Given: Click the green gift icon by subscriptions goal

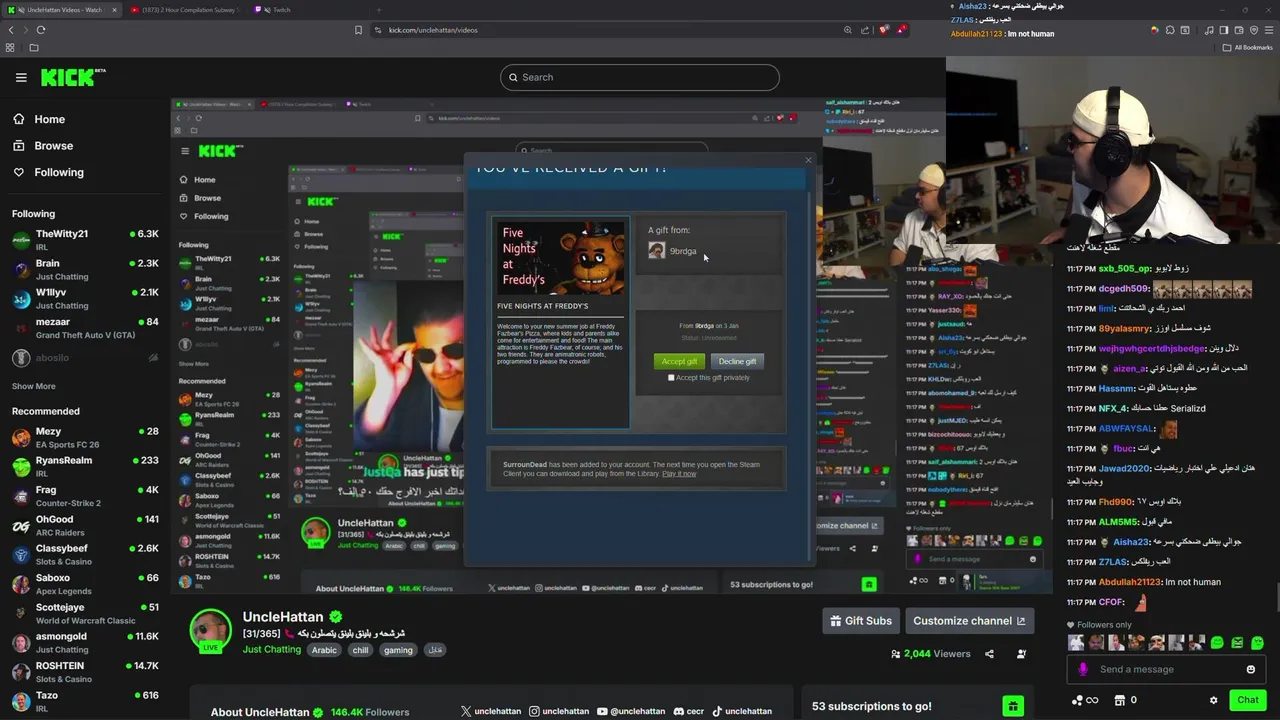Looking at the screenshot, I should 1013,706.
